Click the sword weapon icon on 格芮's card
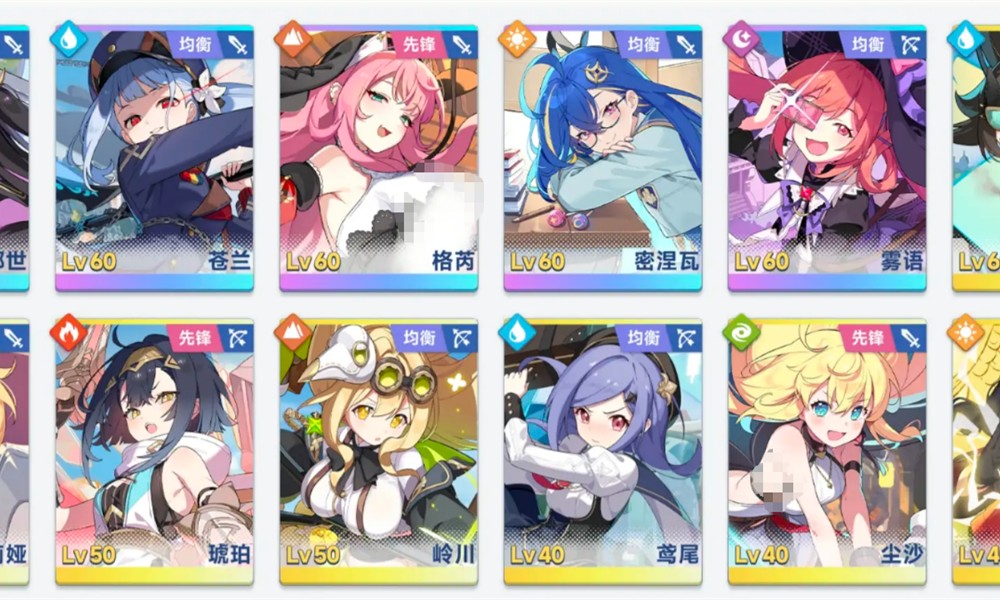The height and width of the screenshot is (600, 1000). [x=461, y=45]
